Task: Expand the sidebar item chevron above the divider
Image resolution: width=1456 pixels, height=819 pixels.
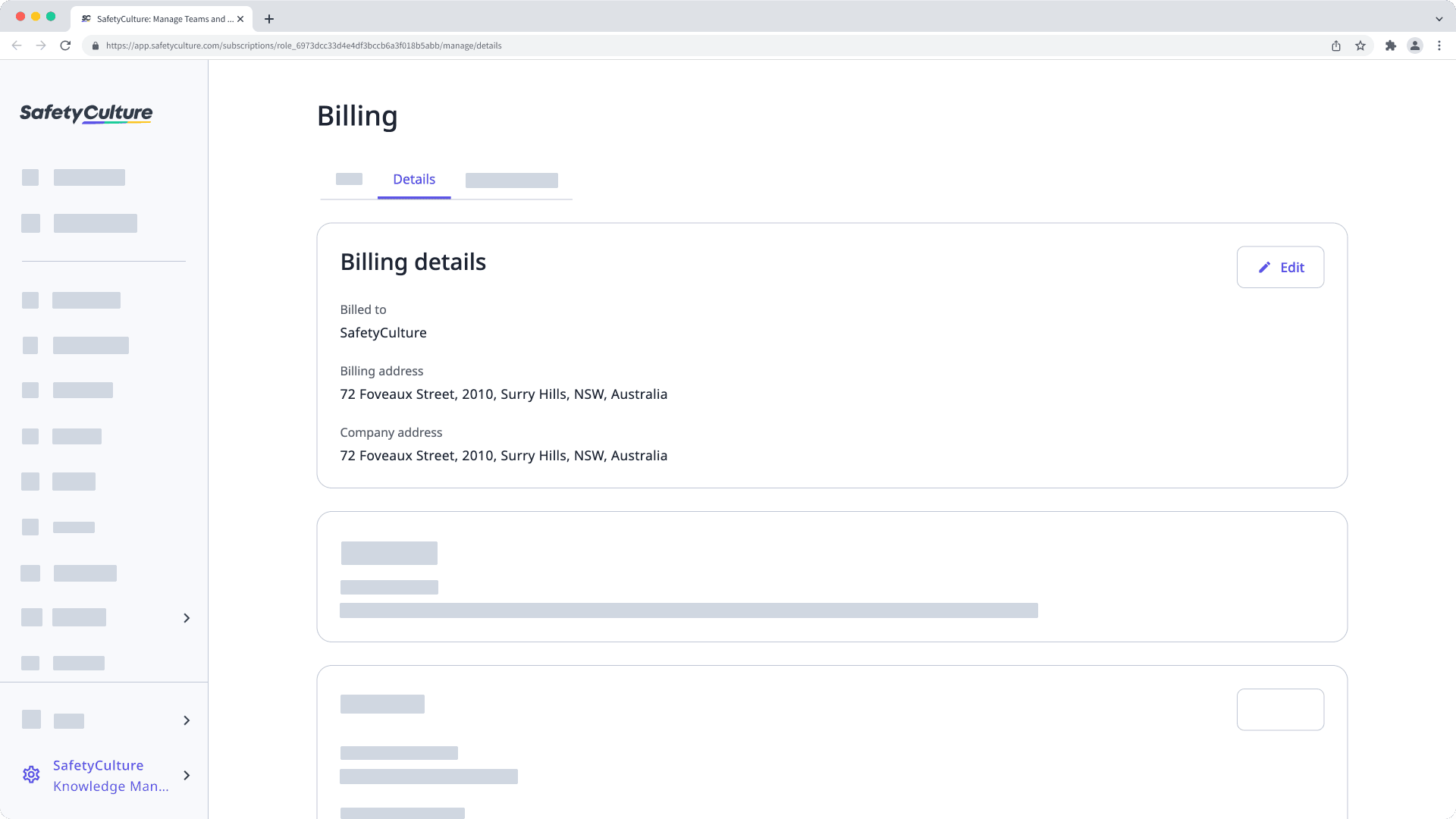Action: [187, 618]
